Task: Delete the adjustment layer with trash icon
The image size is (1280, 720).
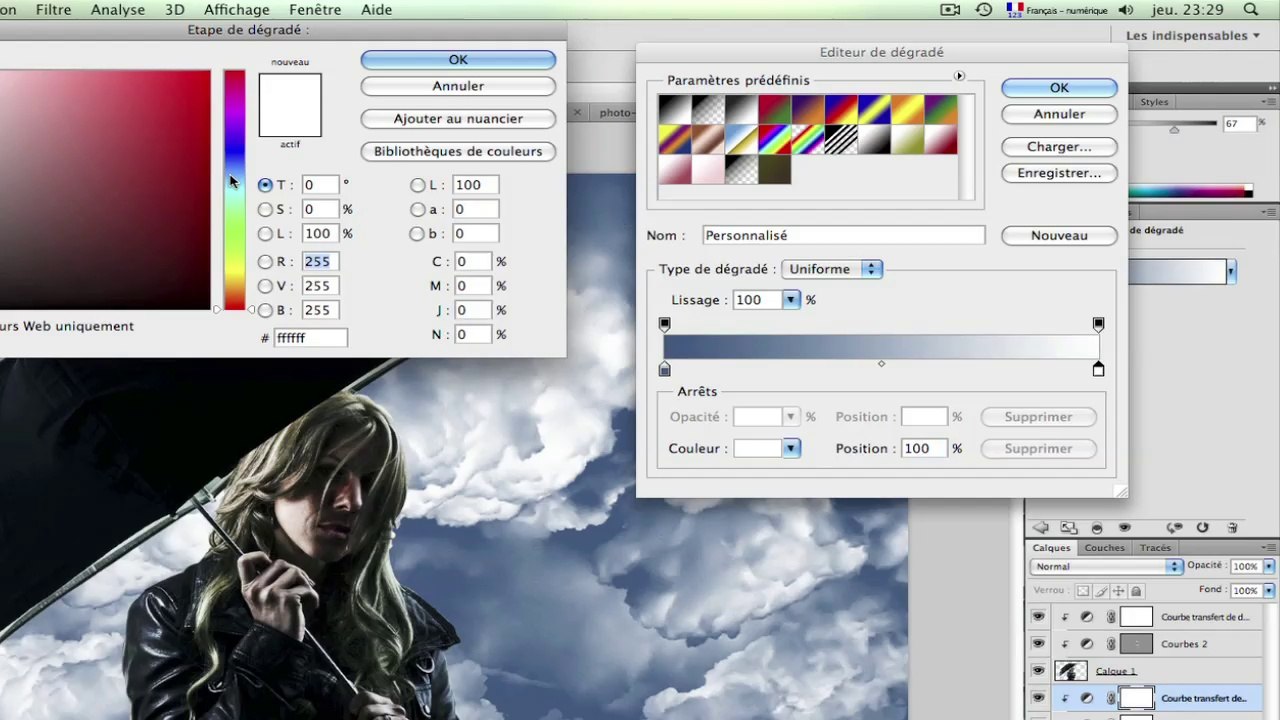Action: [1232, 527]
